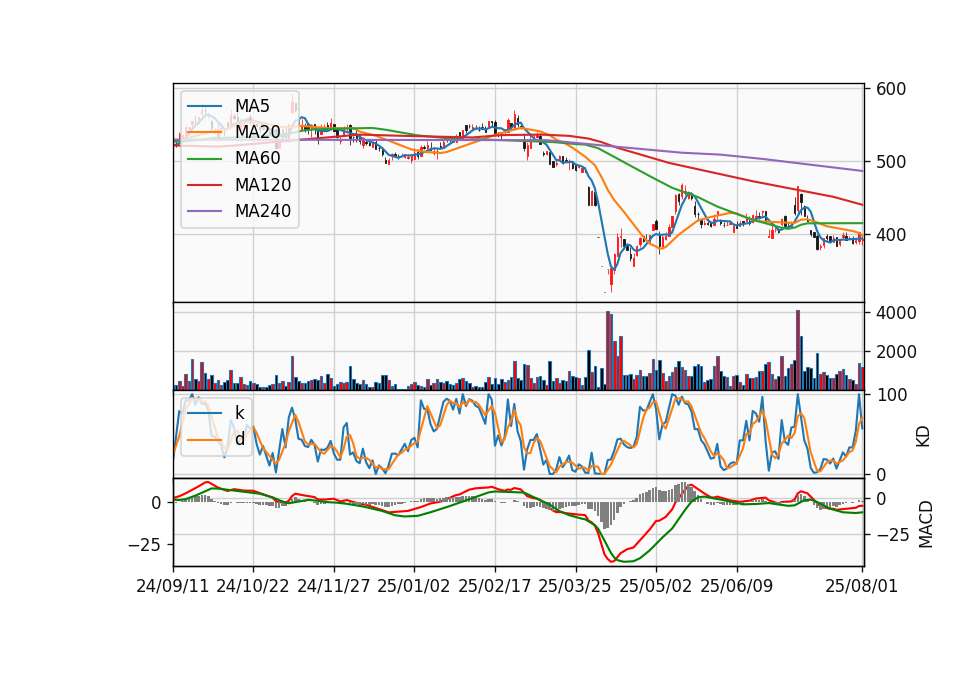Click the 600 price axis label
960x690 pixels.
click(x=891, y=89)
